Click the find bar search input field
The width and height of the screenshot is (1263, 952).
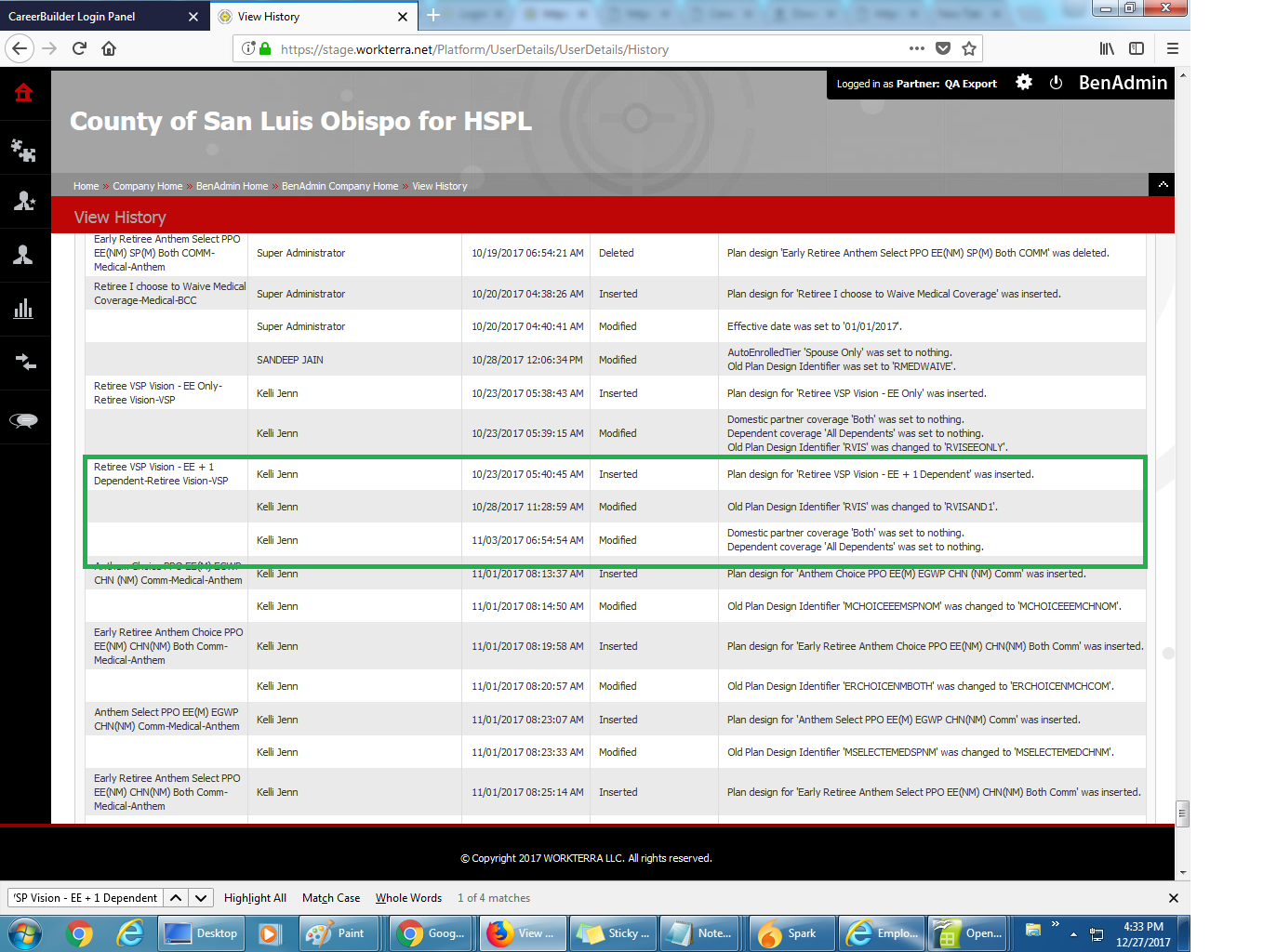[86, 898]
